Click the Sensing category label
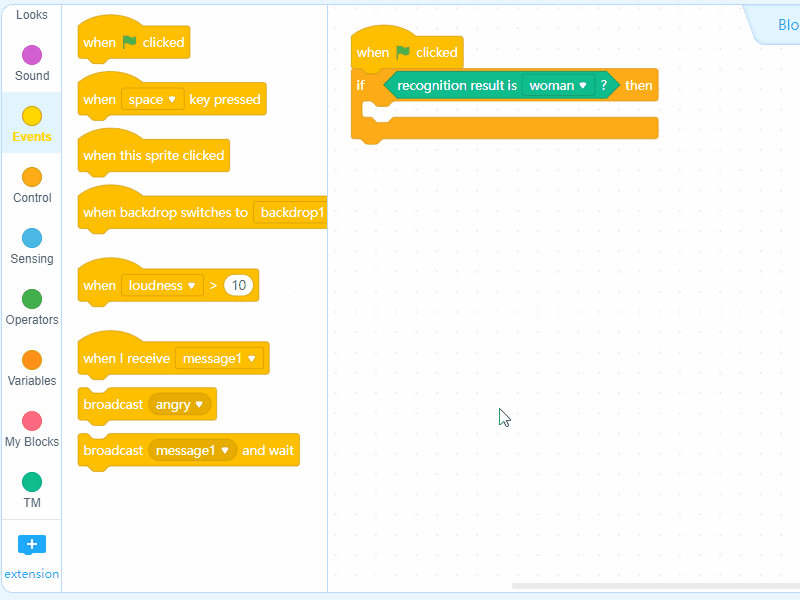Screen dimensions: 800x600 32,259
